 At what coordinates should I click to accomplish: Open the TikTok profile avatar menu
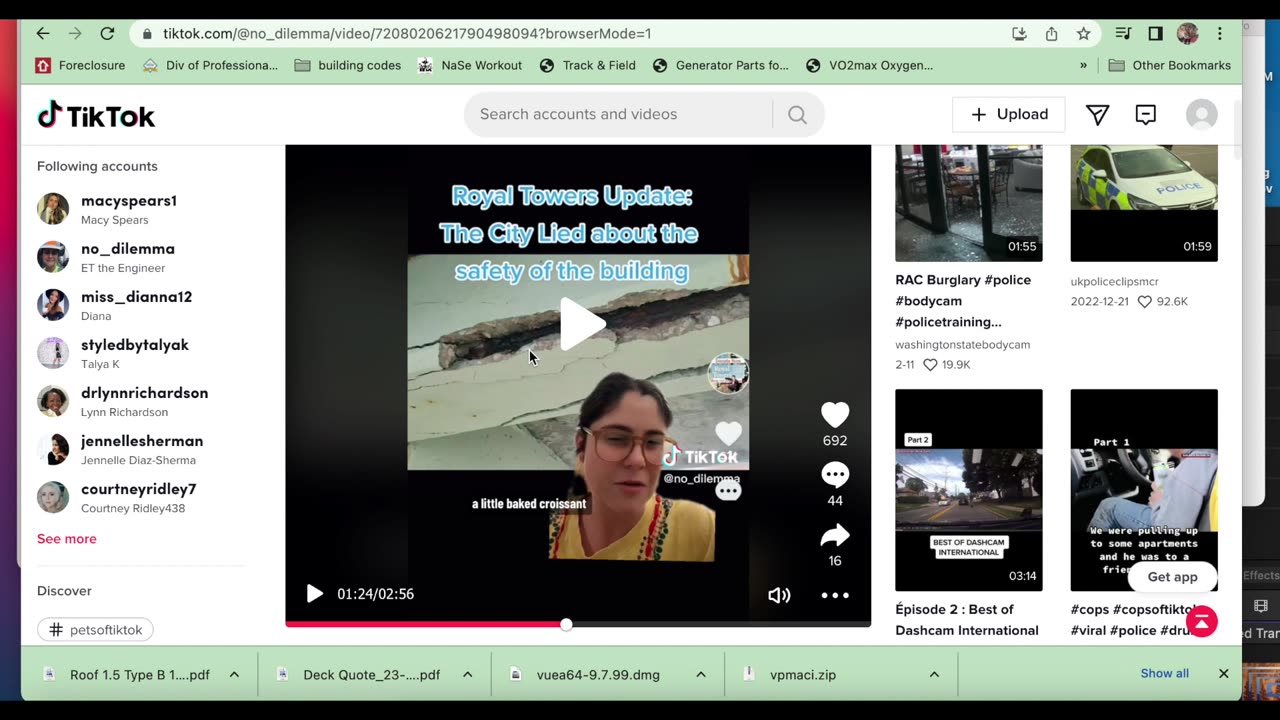tap(1201, 115)
